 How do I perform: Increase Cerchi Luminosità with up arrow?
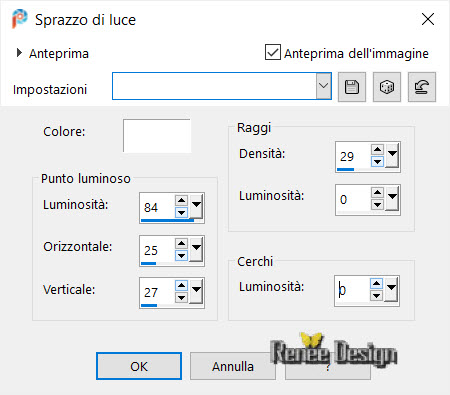[376, 284]
